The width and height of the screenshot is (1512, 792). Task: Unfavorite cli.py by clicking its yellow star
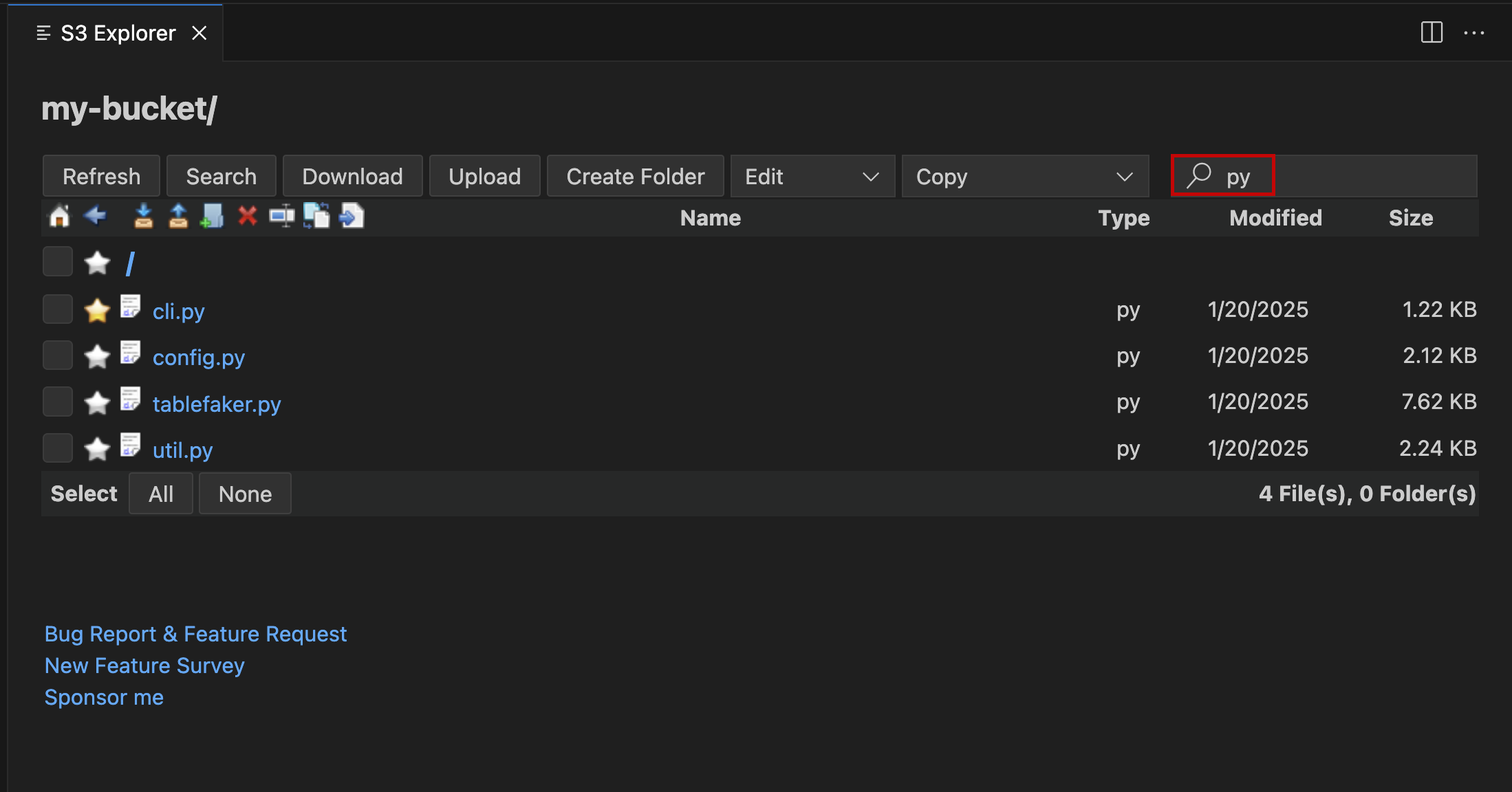[x=97, y=309]
